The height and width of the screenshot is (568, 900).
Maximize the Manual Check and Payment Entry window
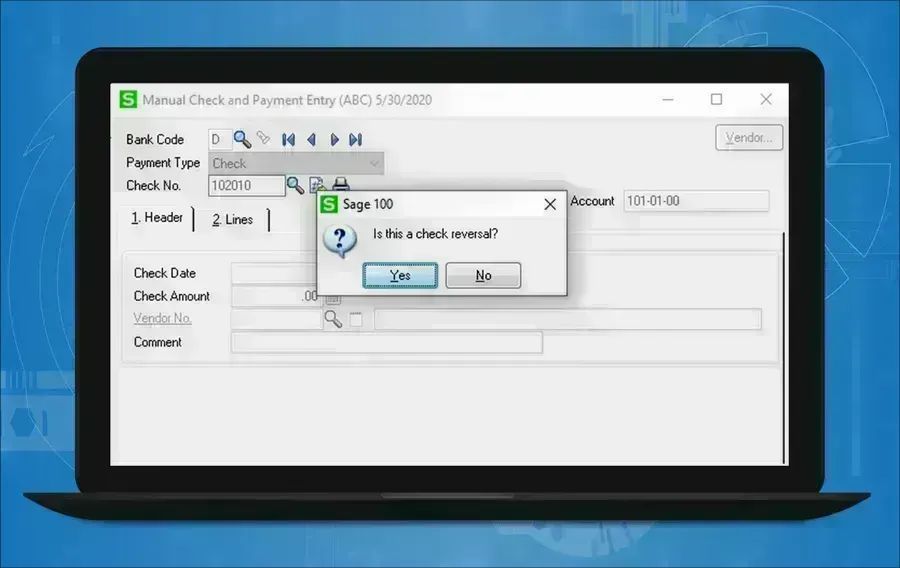click(716, 99)
